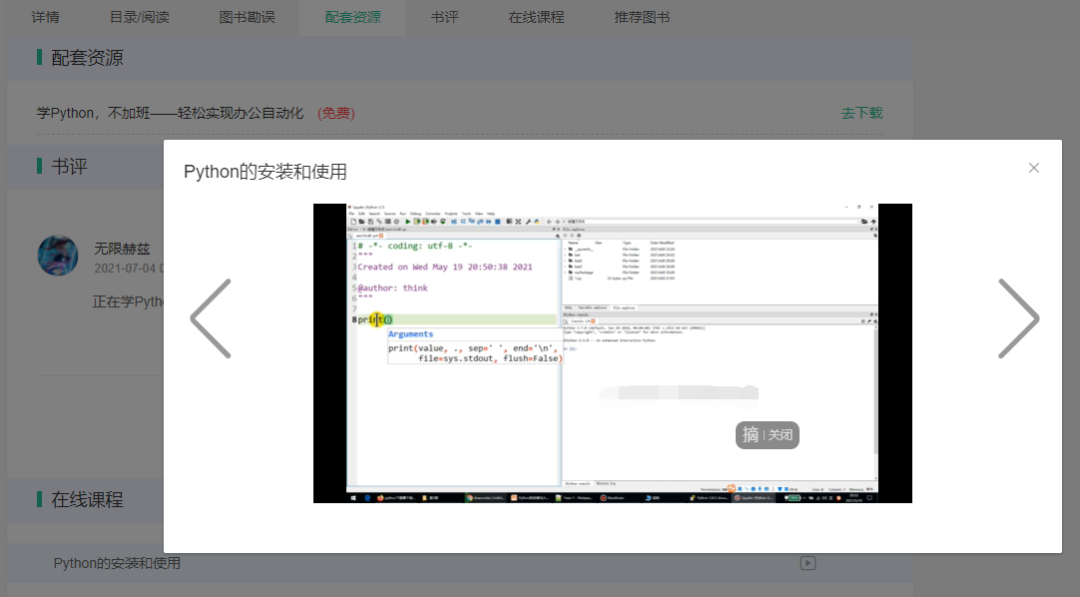1080x597 pixels.
Task: Play the Spyder video preview
Action: pyautogui.click(x=612, y=353)
